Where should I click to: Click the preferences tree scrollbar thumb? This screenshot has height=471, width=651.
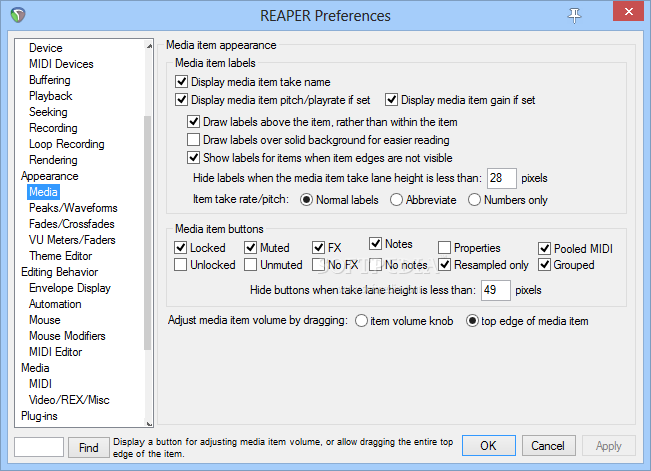147,233
